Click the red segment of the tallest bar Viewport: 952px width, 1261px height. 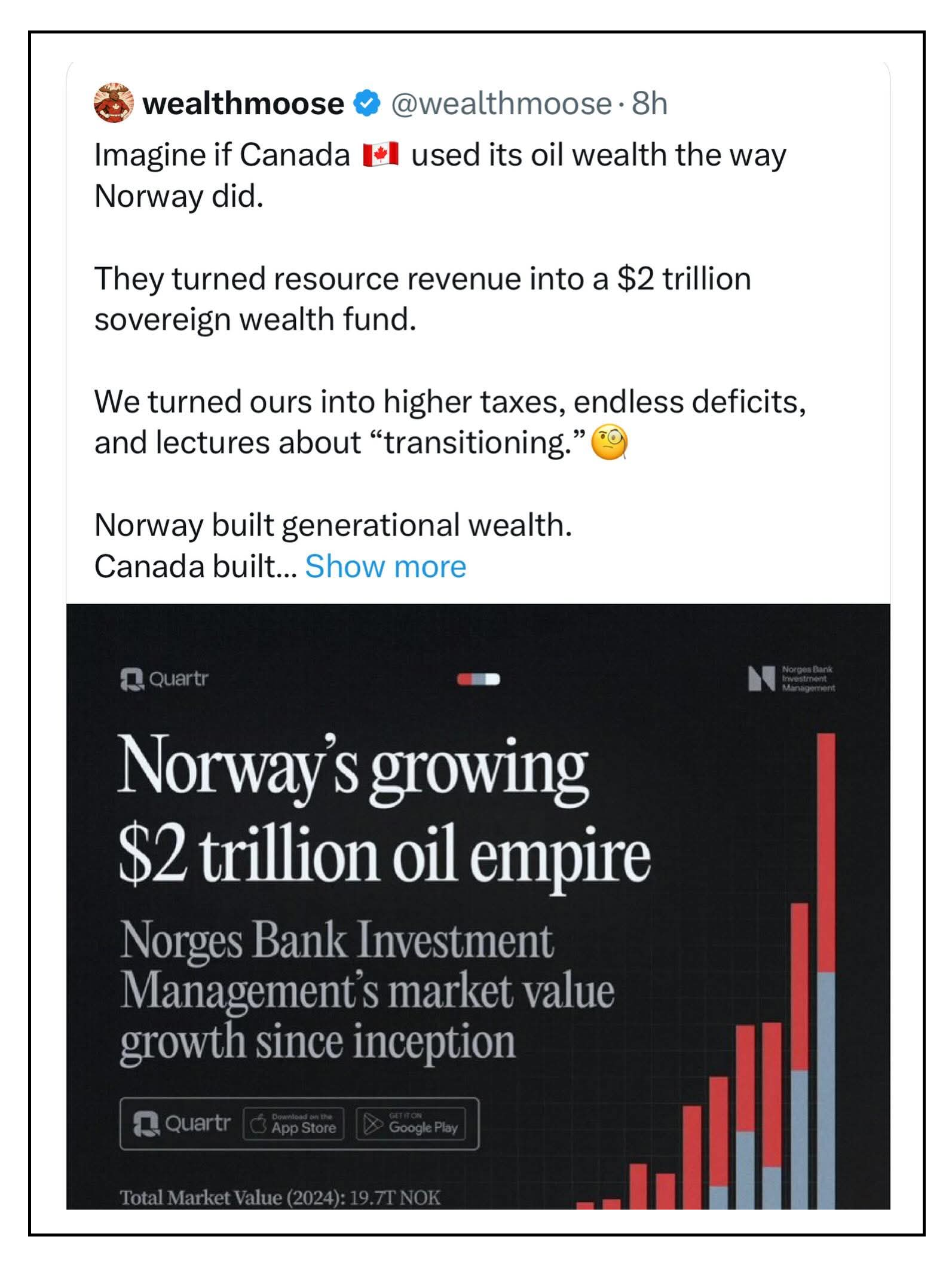825,849
